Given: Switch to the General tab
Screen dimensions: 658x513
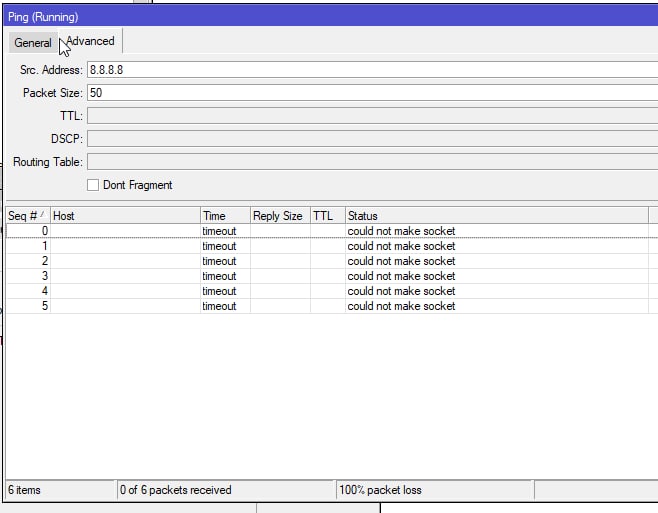Looking at the screenshot, I should pos(33,43).
